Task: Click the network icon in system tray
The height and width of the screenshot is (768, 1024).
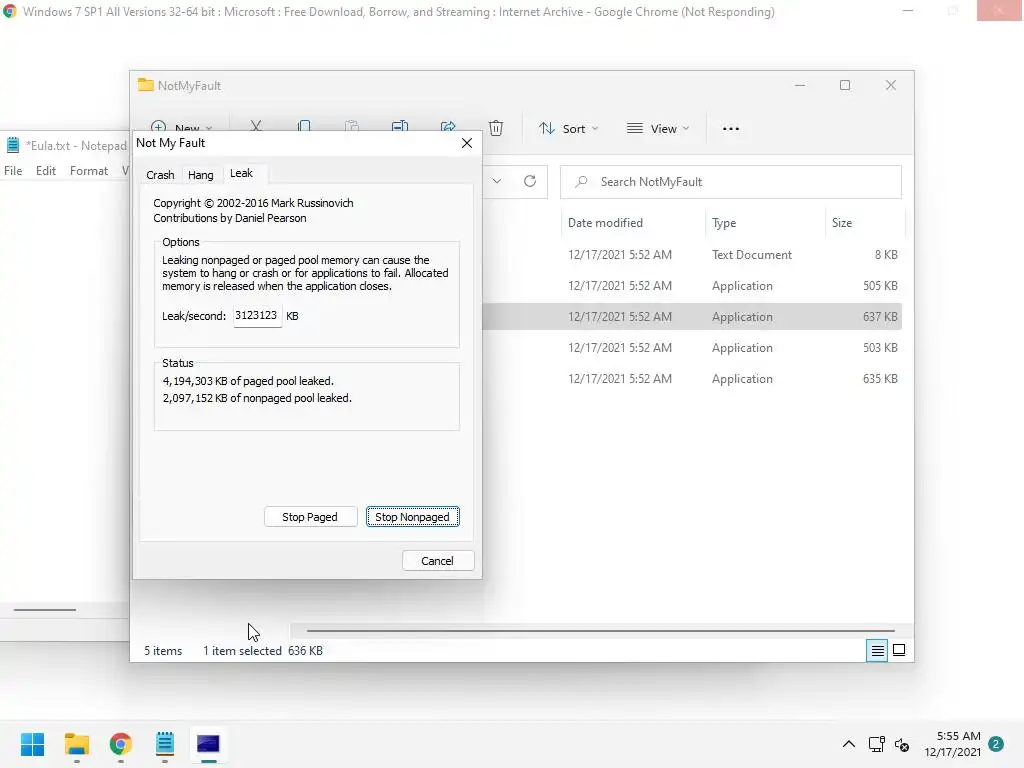Action: (x=876, y=744)
